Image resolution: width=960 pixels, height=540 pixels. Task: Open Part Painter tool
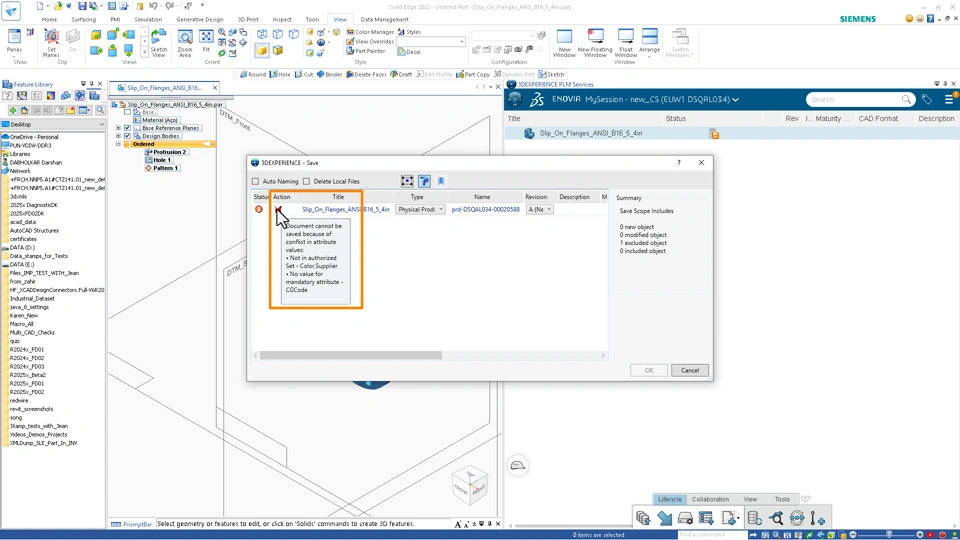point(366,51)
